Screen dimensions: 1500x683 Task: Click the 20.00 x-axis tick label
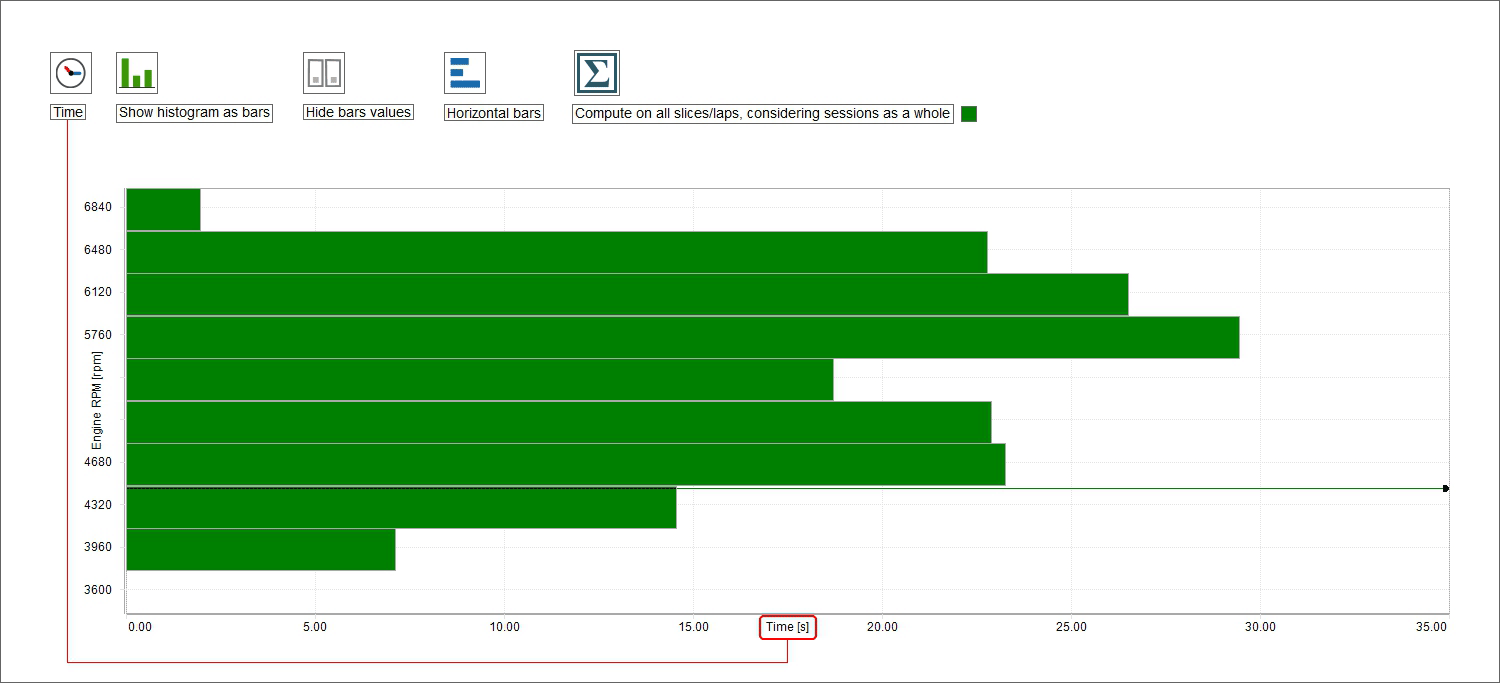[x=882, y=627]
